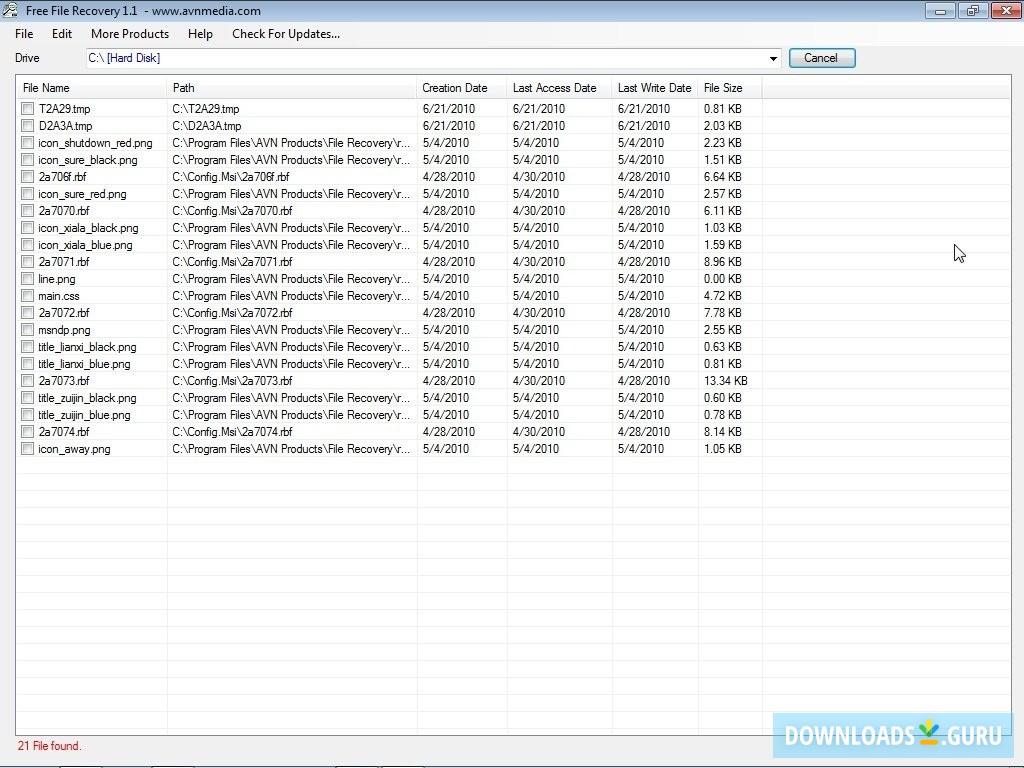Image resolution: width=1024 pixels, height=768 pixels.
Task: Select file name T2A29.tmp
Action: (65, 109)
